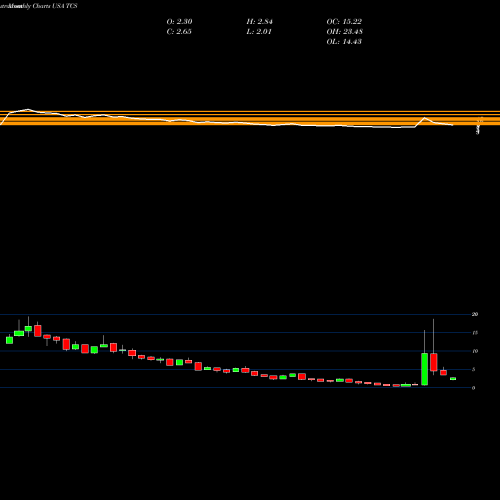This screenshot has height=500, width=500.
Task: Click the 0 price axis label
Action: (473, 388)
